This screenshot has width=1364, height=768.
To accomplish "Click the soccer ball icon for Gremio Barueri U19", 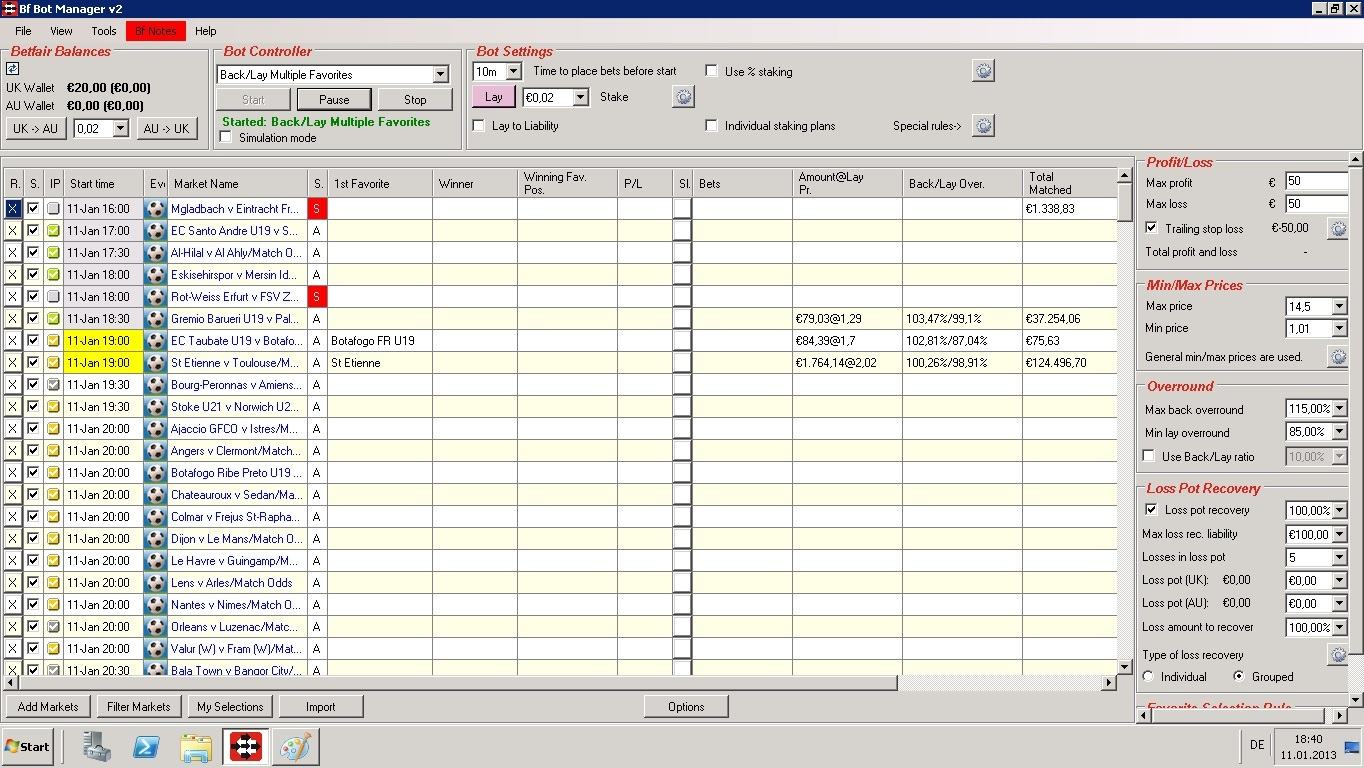I will [155, 319].
